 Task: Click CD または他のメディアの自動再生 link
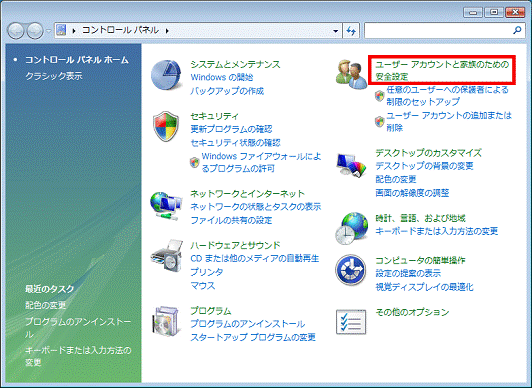[255, 258]
